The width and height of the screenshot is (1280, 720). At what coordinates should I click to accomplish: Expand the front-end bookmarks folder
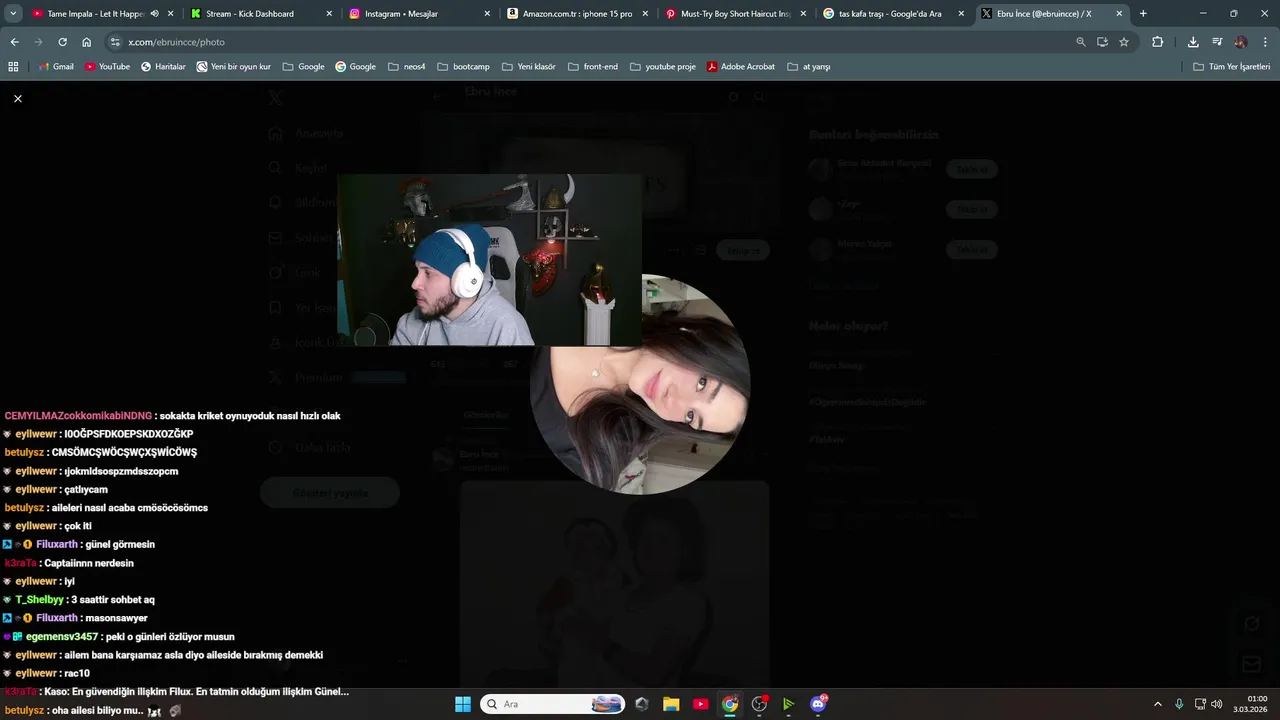point(592,66)
